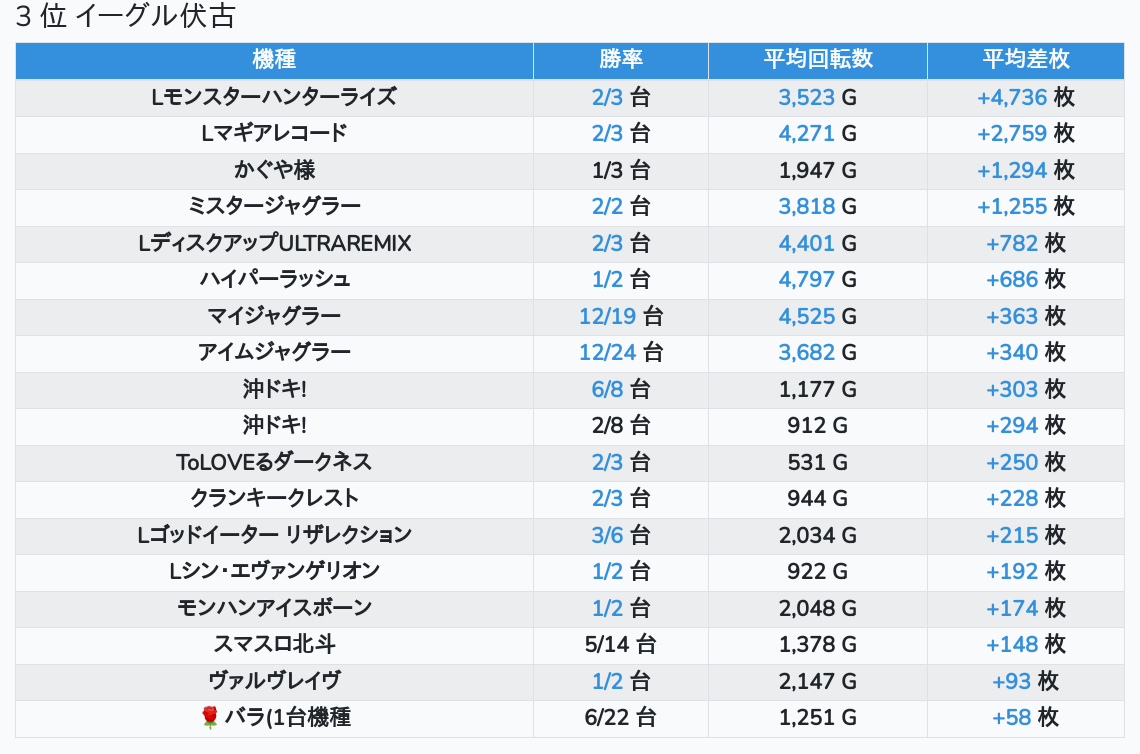Click マイジャグラー win rate 12/19
Viewport: 1140px width, 754px height.
click(x=608, y=316)
